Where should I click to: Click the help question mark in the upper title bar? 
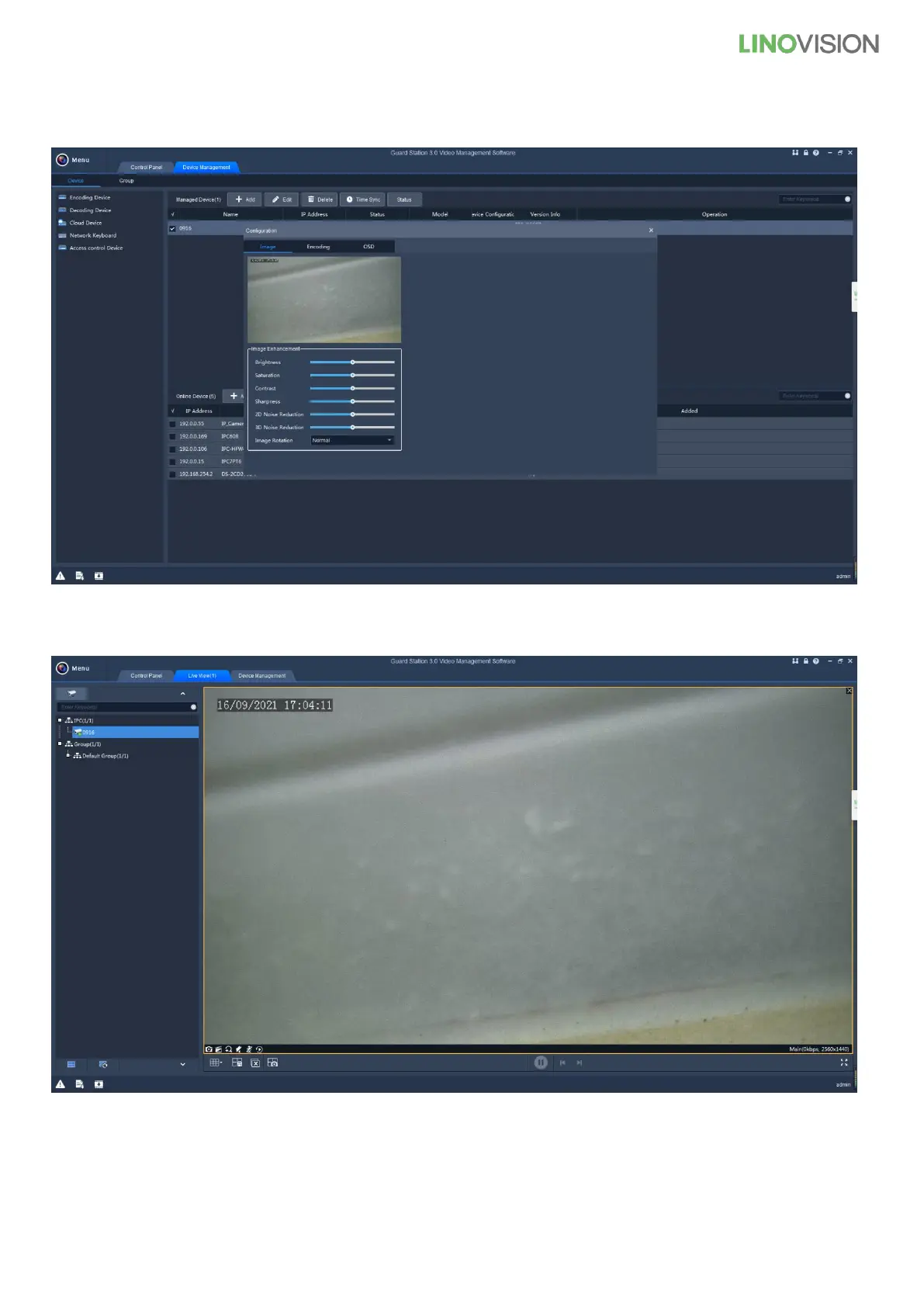tap(816, 153)
